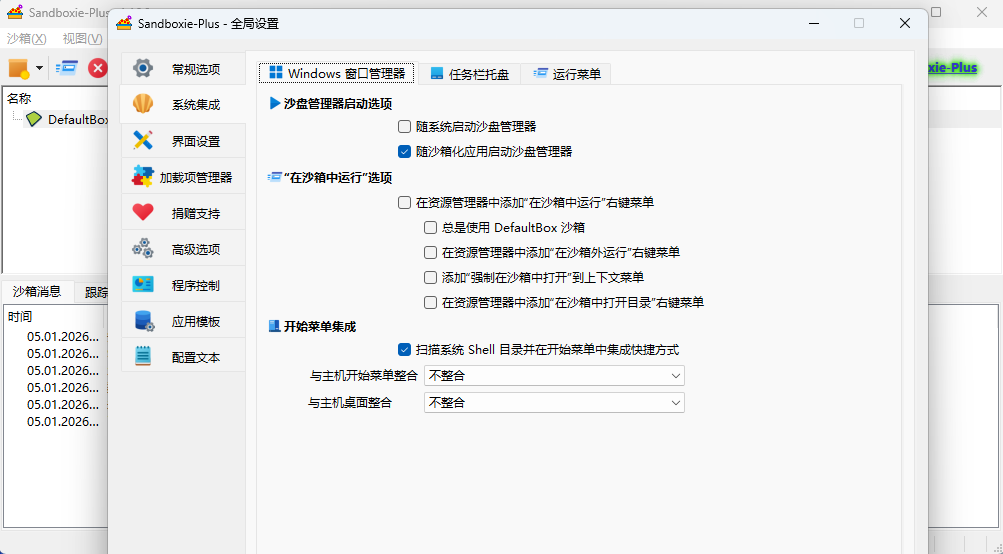Toggle 总是使用 DefaultBox 沙箱 checkbox
This screenshot has height=554, width=1003.
[x=431, y=228]
